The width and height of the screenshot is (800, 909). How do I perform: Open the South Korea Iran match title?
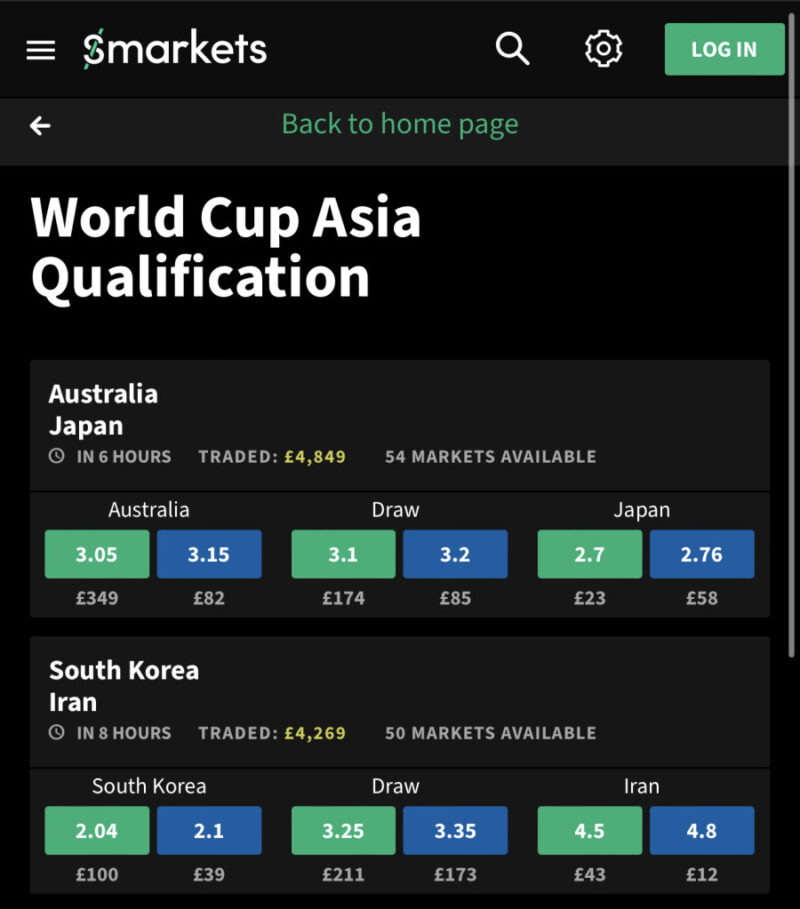pos(124,685)
